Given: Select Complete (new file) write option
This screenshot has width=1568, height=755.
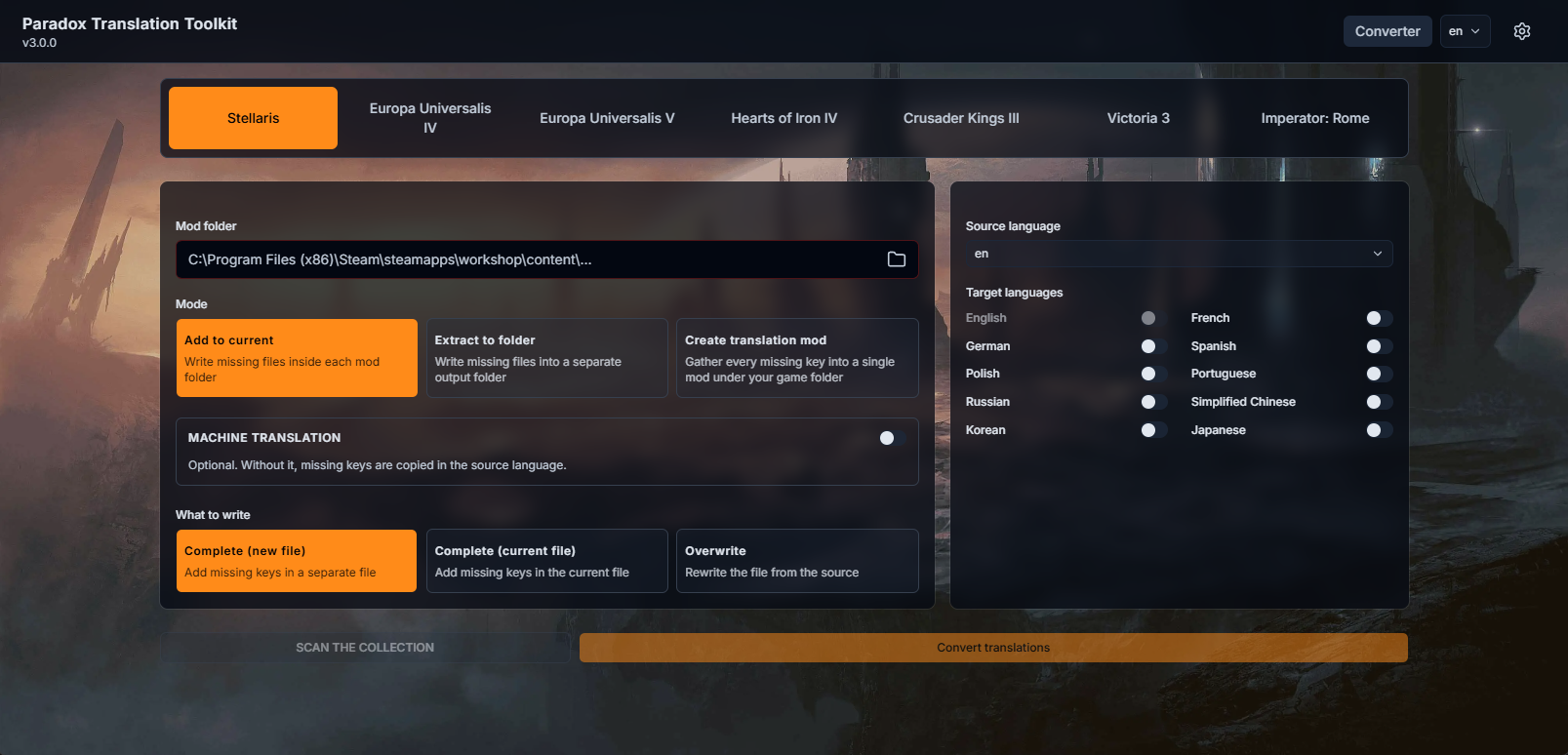Looking at the screenshot, I should click(297, 561).
